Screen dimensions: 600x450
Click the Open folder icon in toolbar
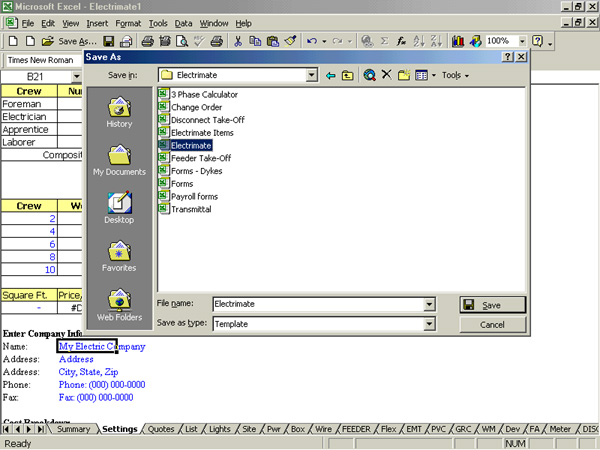pos(47,41)
